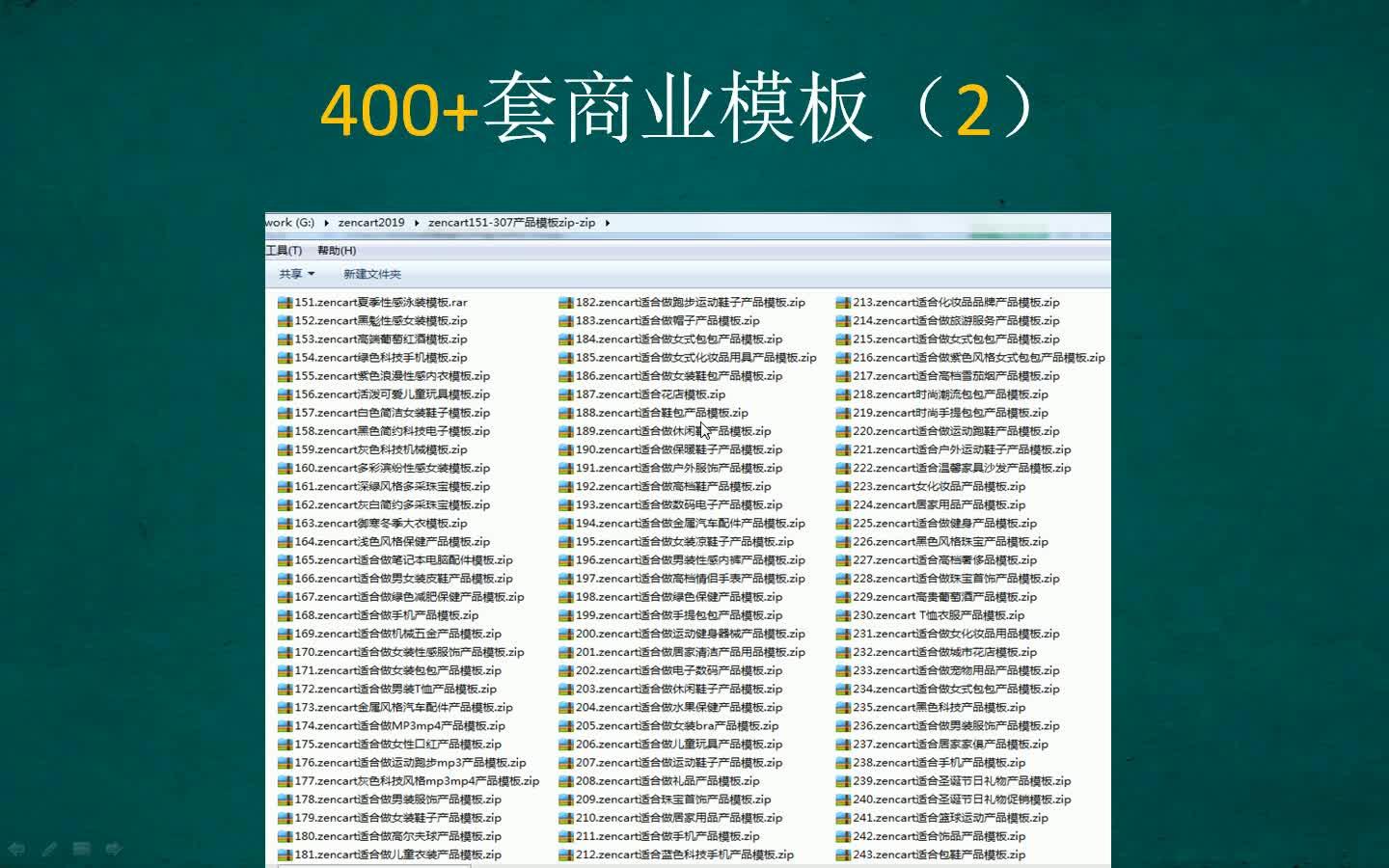Click archive icon of file 213.zencart
This screenshot has width=1389, height=868.
pyautogui.click(x=843, y=303)
